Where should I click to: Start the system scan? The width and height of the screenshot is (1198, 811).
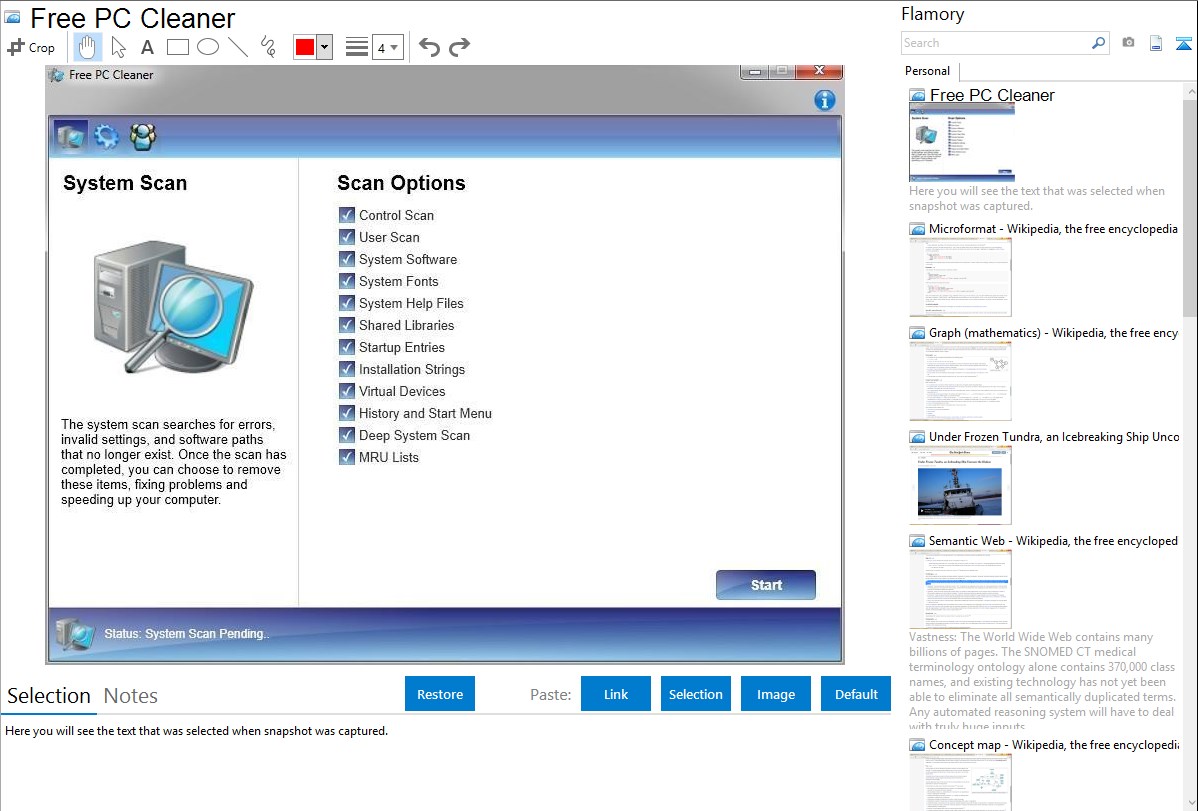pos(766,585)
